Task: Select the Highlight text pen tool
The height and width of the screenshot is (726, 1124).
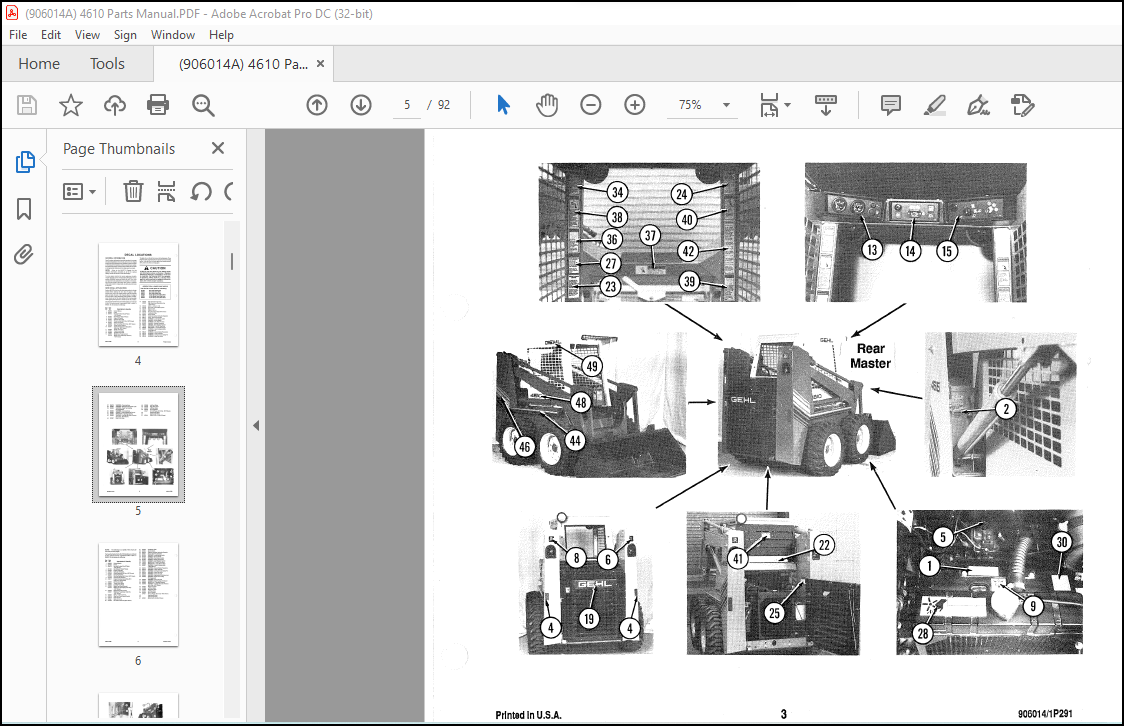Action: pyautogui.click(x=935, y=105)
